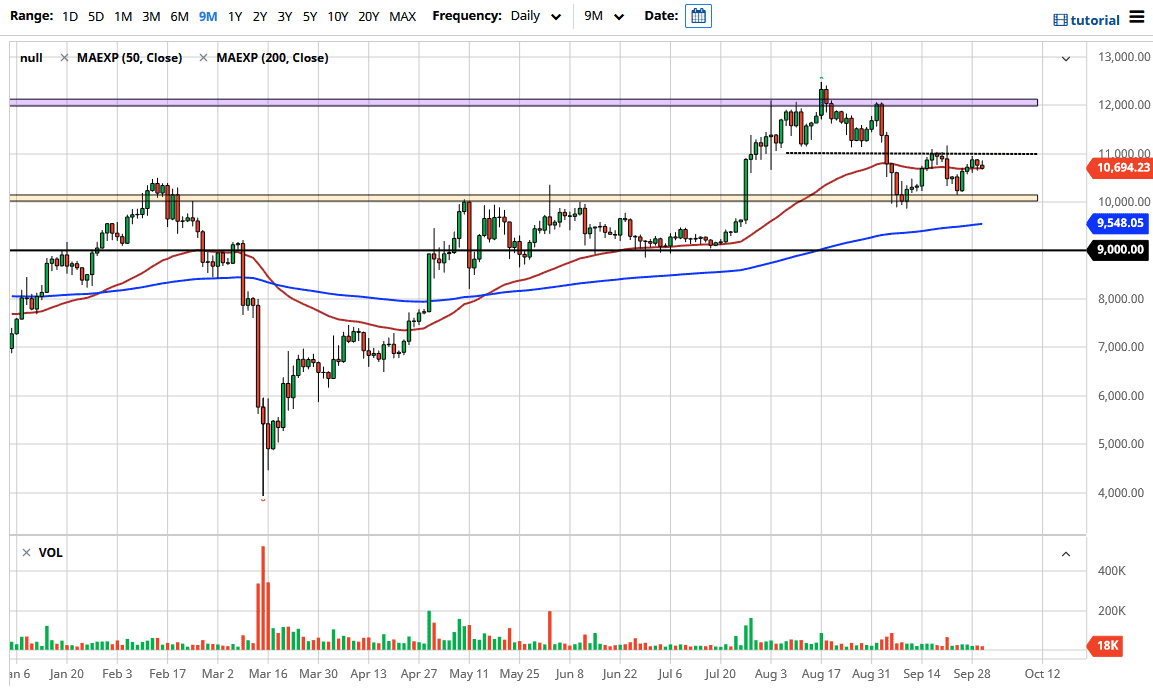This screenshot has height=689, width=1153.
Task: Click the null series label
Action: click(31, 57)
